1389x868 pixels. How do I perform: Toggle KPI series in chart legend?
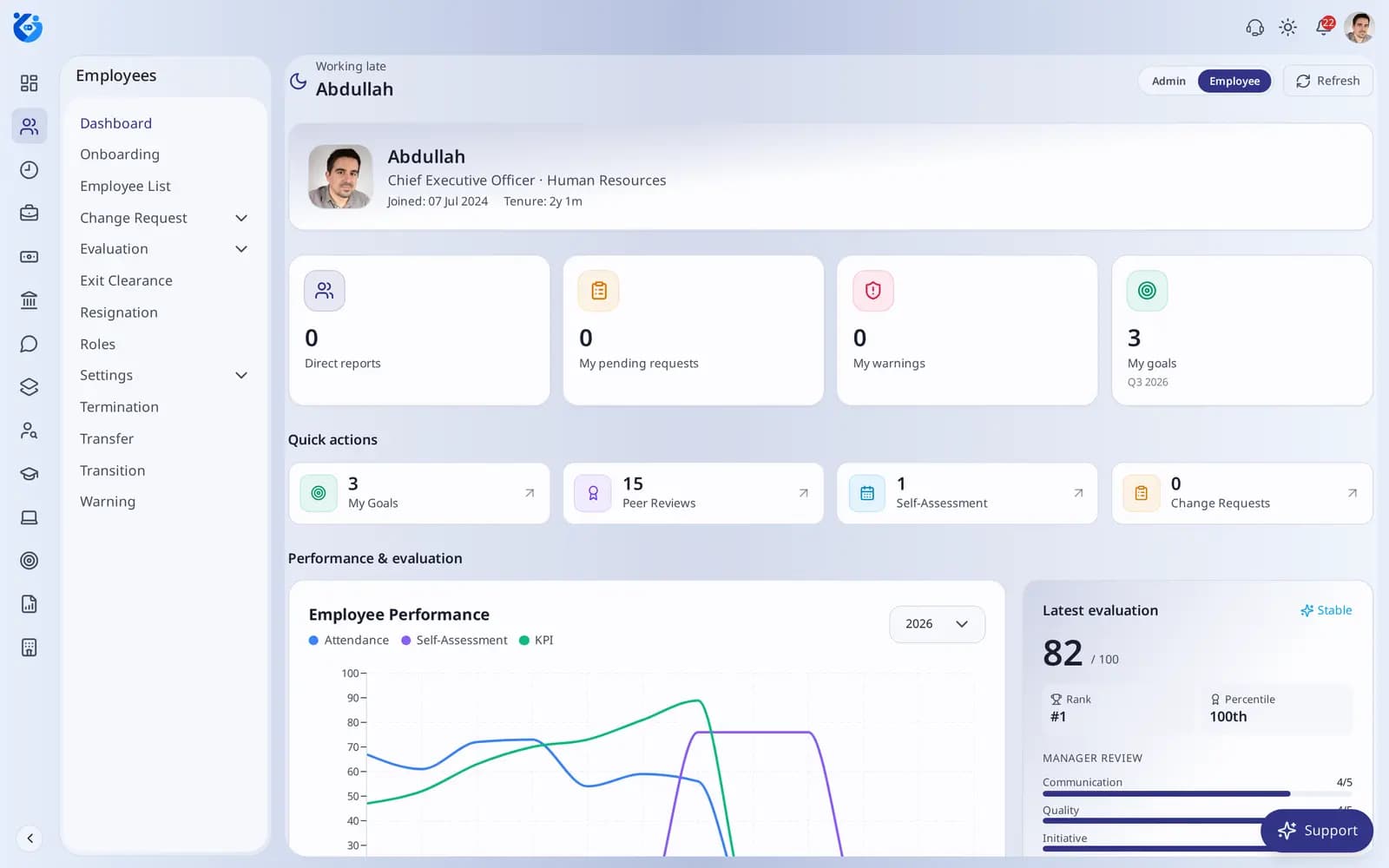(x=536, y=641)
